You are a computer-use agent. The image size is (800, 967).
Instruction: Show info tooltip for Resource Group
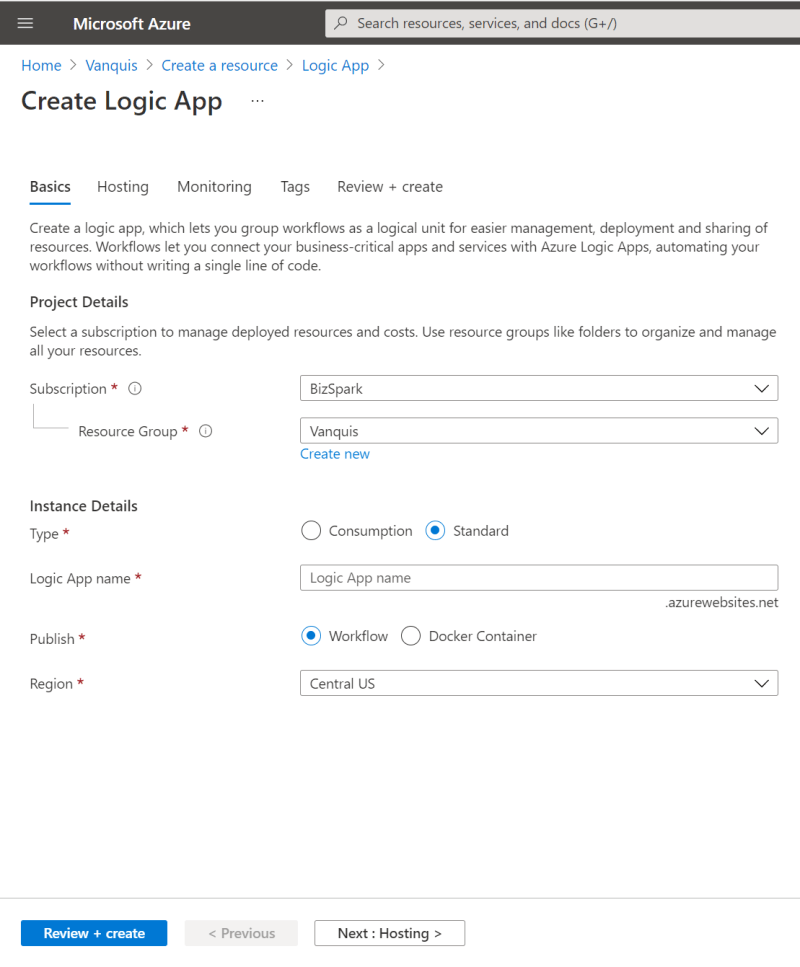(x=205, y=431)
